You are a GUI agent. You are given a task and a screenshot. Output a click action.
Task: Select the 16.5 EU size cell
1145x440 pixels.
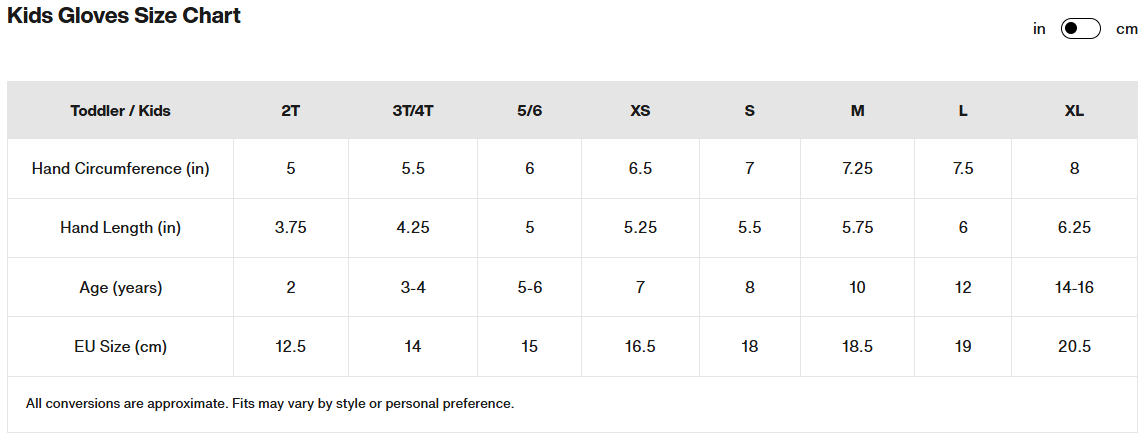tap(640, 347)
